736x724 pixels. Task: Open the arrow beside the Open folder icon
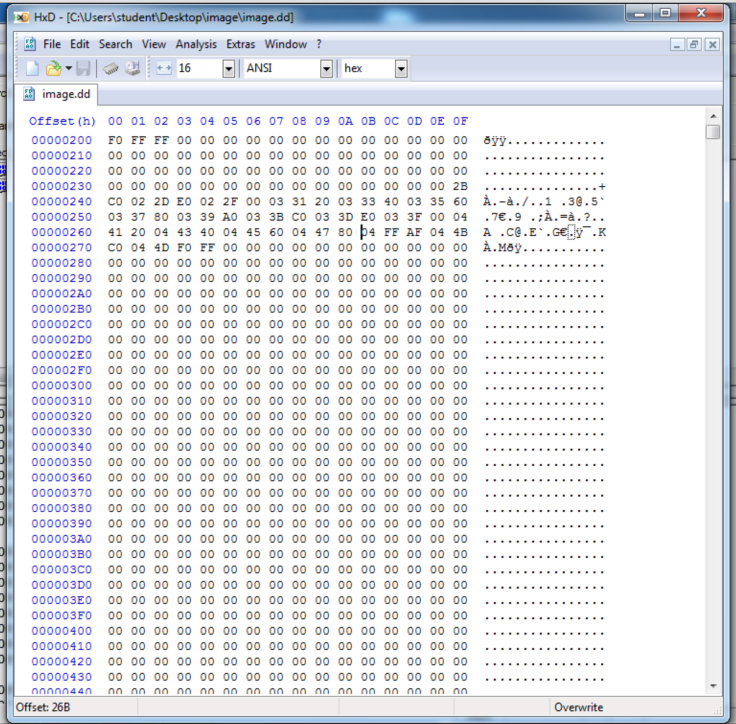pyautogui.click(x=68, y=68)
